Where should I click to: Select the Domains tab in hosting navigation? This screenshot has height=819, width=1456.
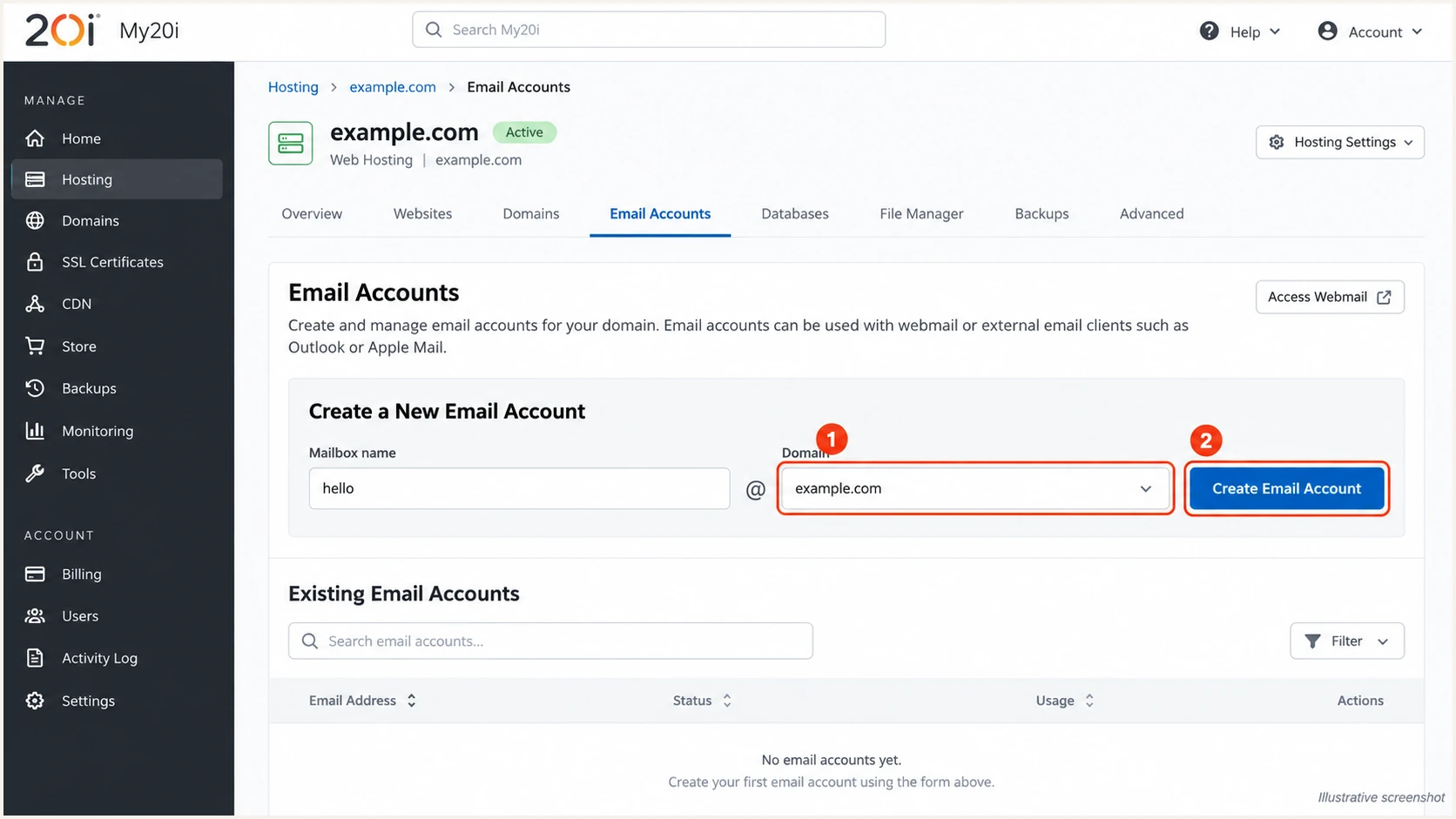pos(531,214)
